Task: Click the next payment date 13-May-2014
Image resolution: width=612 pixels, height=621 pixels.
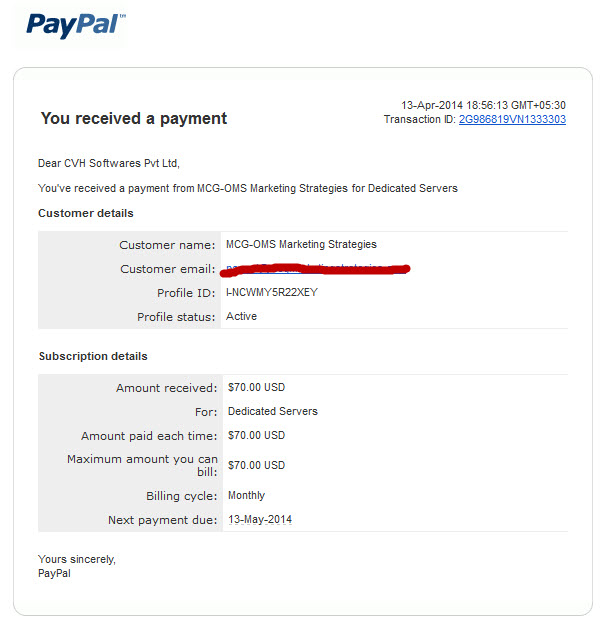Action: coord(260,519)
